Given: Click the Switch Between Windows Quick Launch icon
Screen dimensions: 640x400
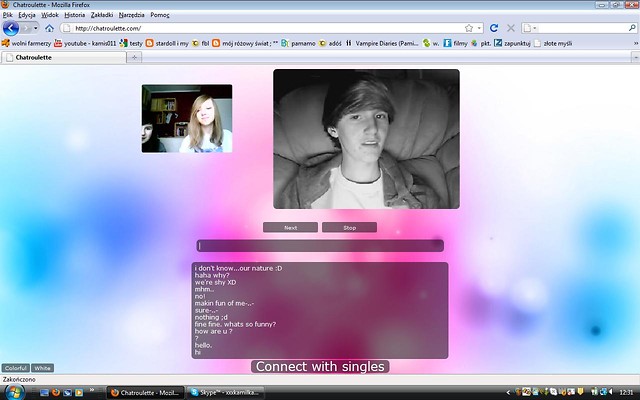Looking at the screenshot, I should click(67, 393).
